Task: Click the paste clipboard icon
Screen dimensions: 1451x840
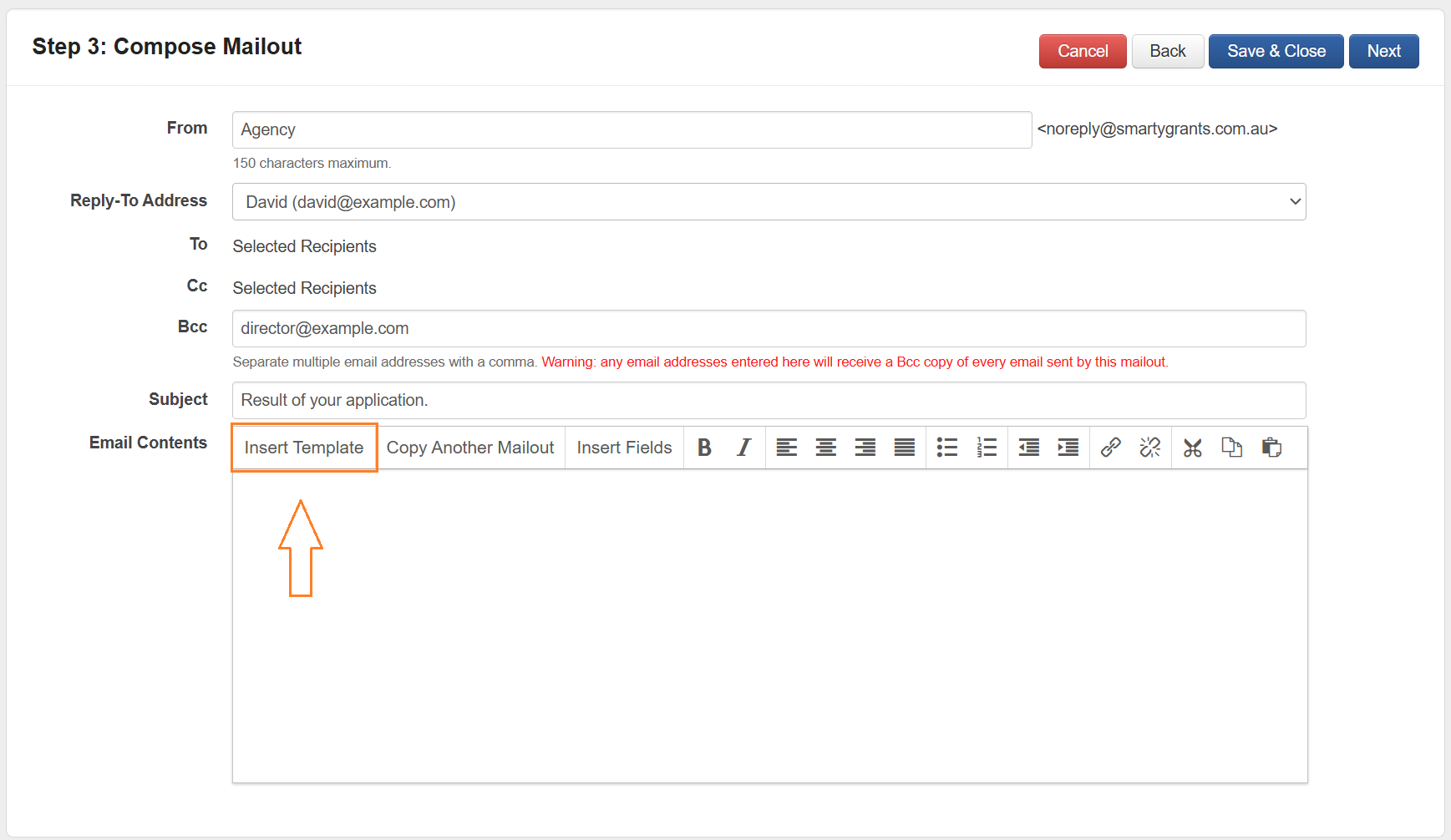Action: [x=1271, y=448]
